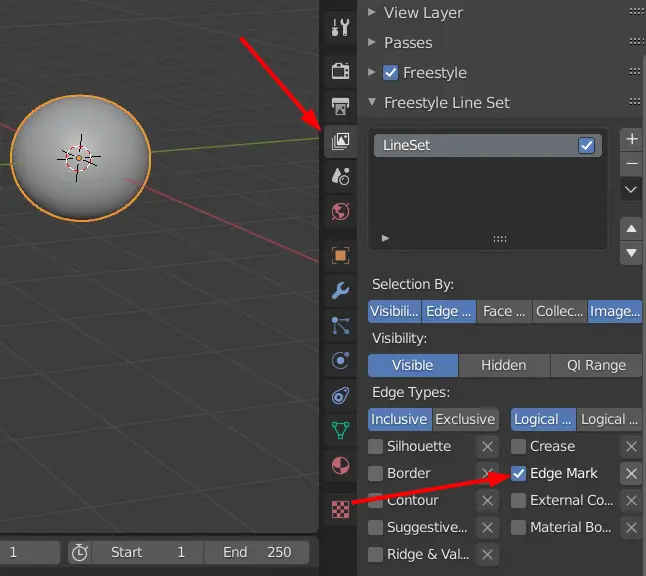Expand the Passes panel
This screenshot has height=576, width=646.
pyautogui.click(x=372, y=42)
